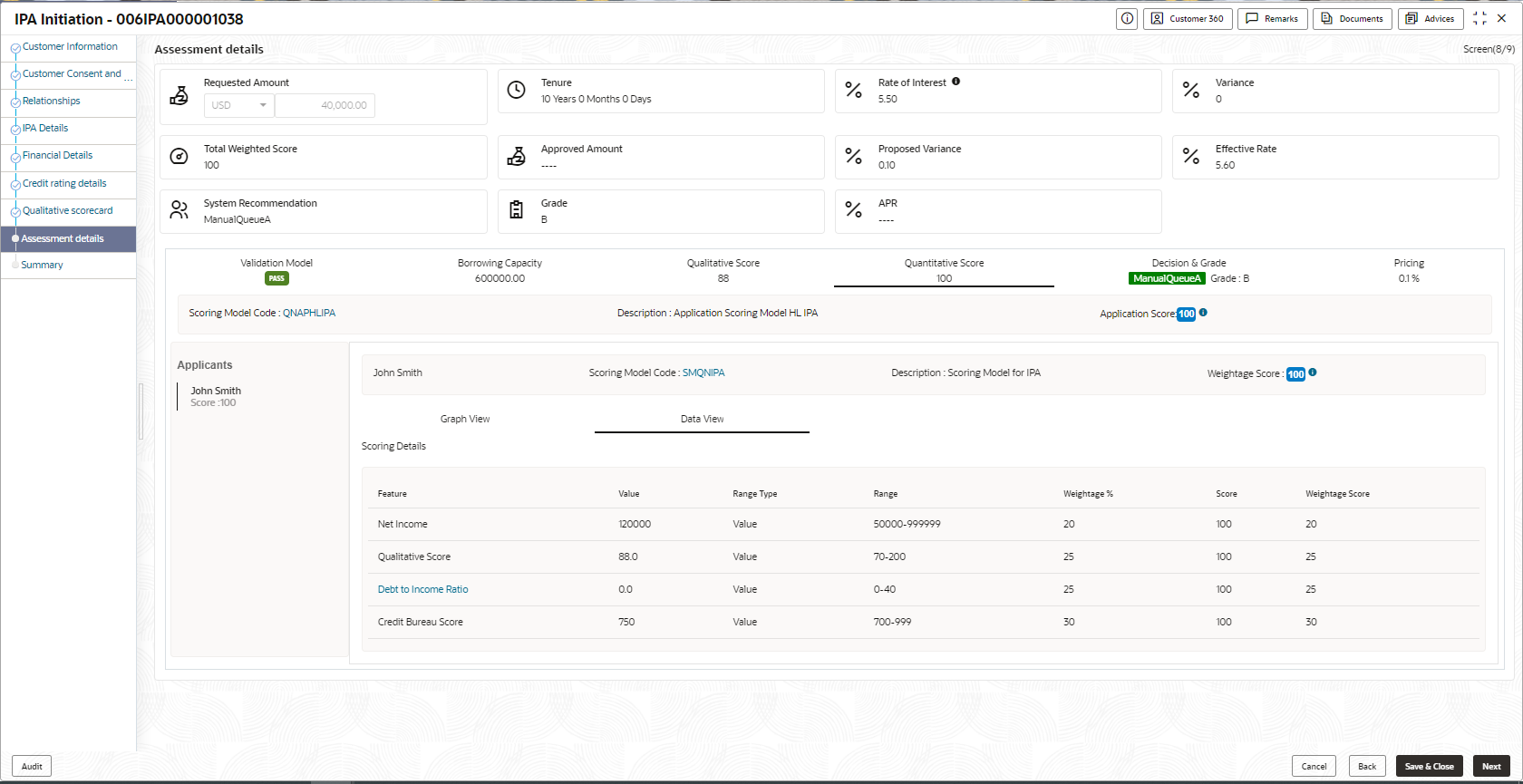Go to Customer Information step
Viewport: 1523px width, 784px height.
(70, 47)
